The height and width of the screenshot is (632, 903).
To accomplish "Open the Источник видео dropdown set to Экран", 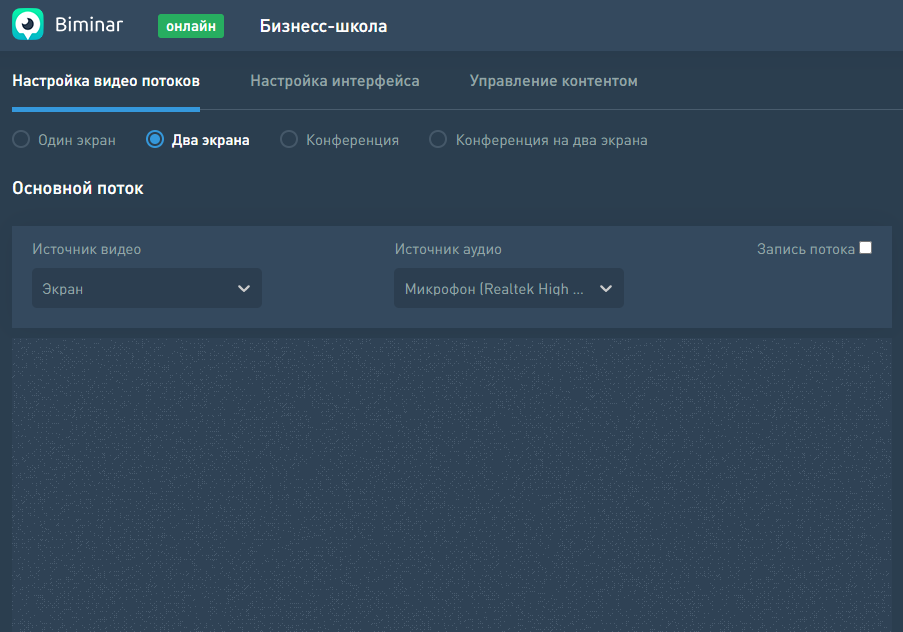I will click(x=147, y=288).
